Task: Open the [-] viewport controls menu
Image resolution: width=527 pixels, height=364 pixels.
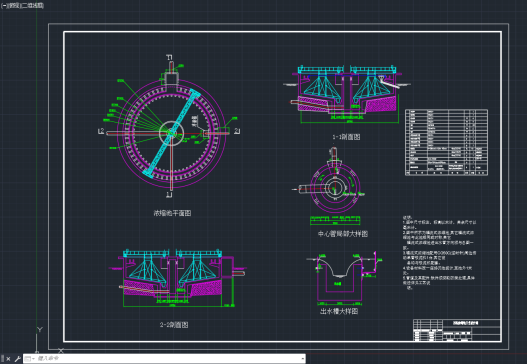Action: [x=4, y=6]
